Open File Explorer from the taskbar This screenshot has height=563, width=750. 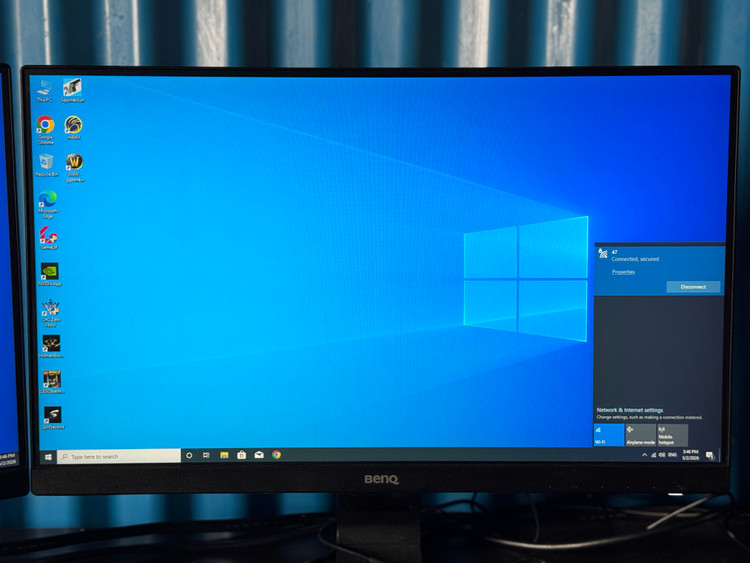point(224,455)
